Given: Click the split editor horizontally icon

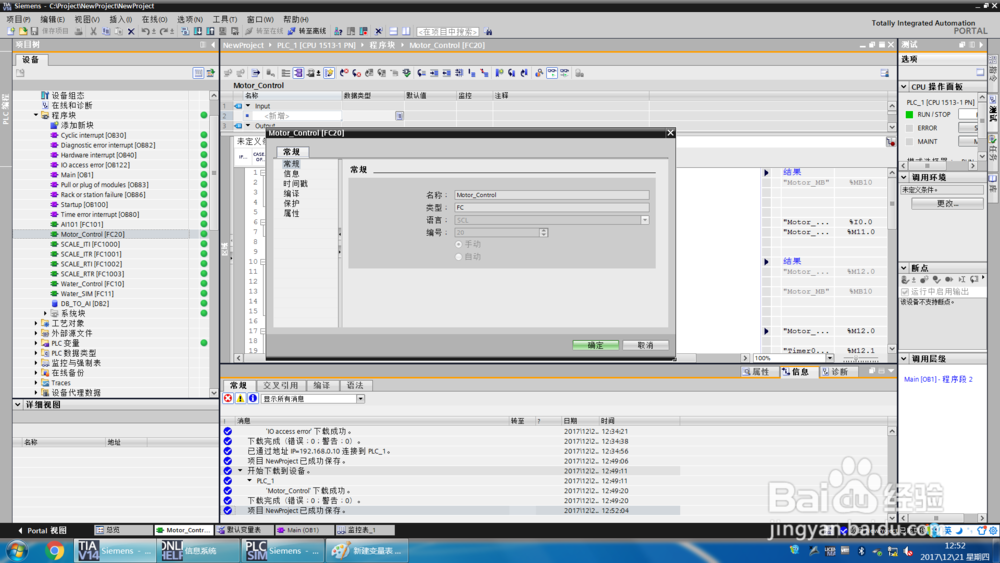Looking at the screenshot, I should (393, 31).
